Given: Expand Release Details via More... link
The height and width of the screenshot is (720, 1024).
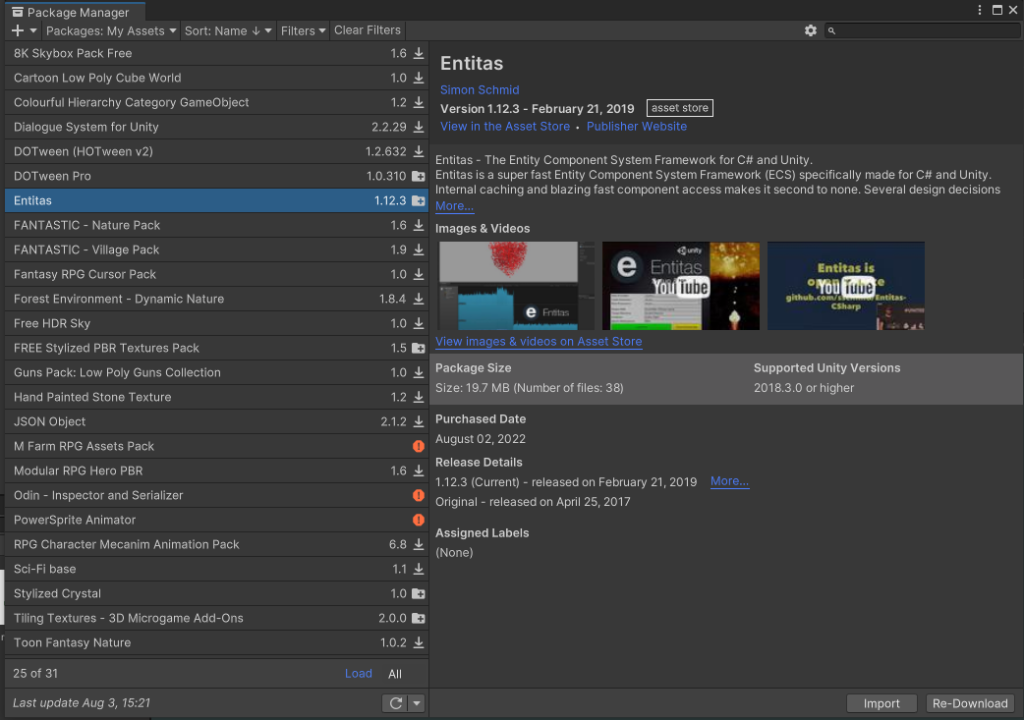Looking at the screenshot, I should [729, 482].
